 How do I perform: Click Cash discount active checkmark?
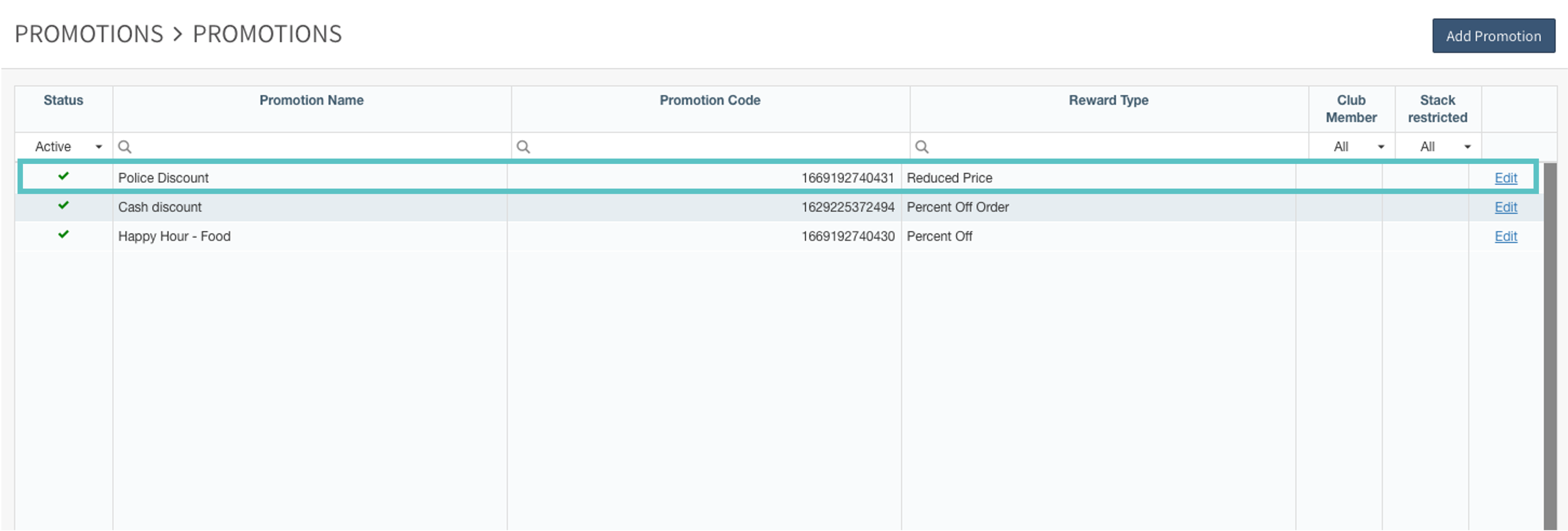coord(63,206)
